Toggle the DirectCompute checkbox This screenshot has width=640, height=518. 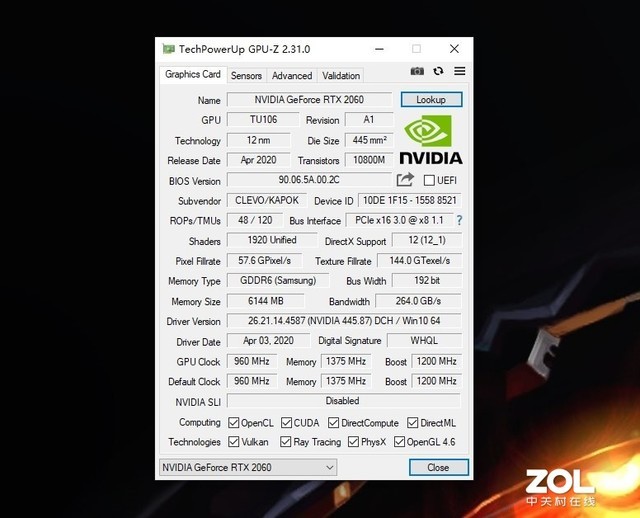[333, 422]
